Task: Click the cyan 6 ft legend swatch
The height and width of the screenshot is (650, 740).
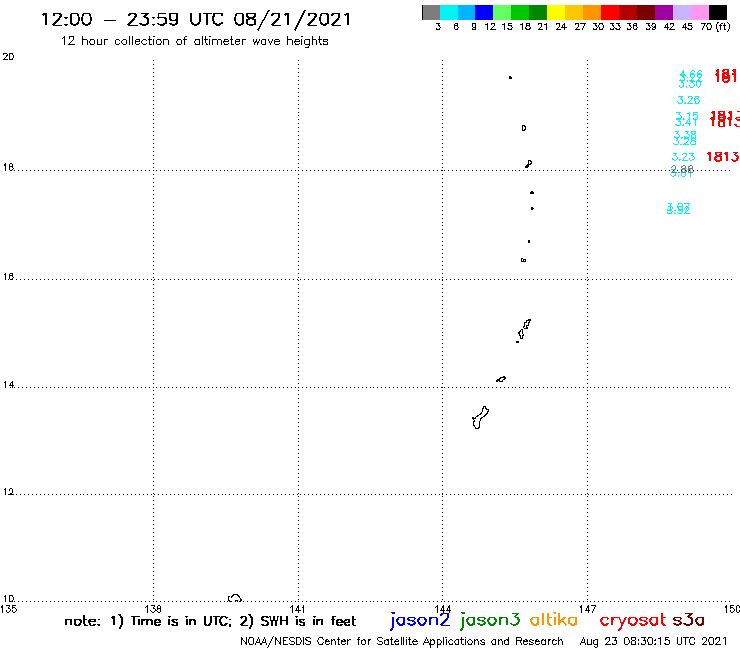Action: pos(449,12)
